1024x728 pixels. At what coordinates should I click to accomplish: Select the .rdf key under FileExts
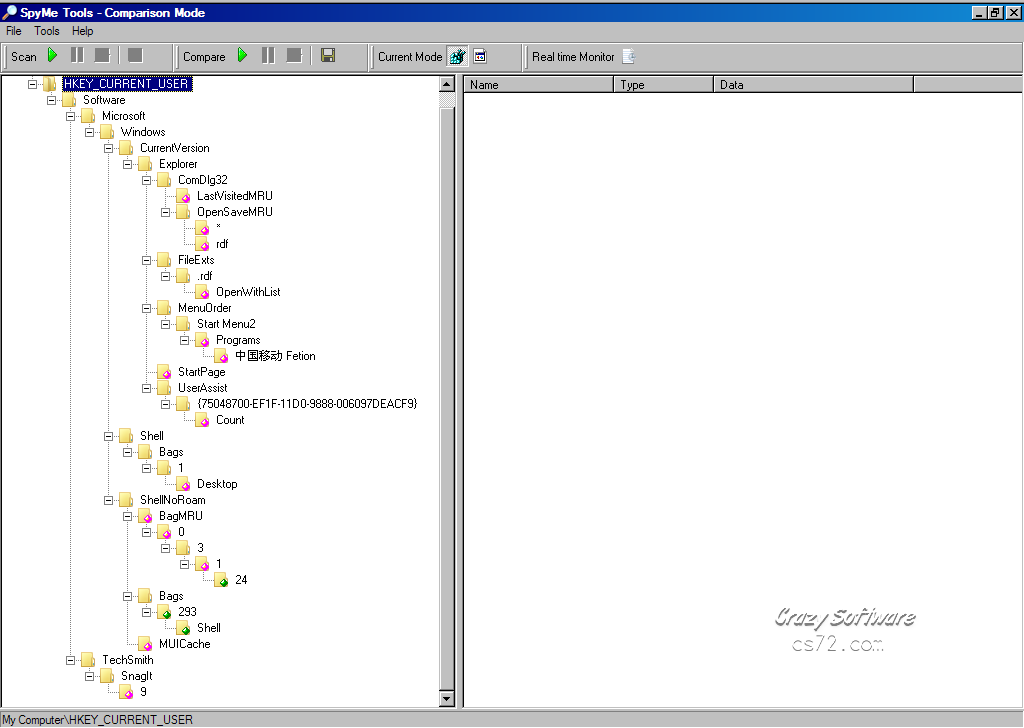[x=204, y=276]
